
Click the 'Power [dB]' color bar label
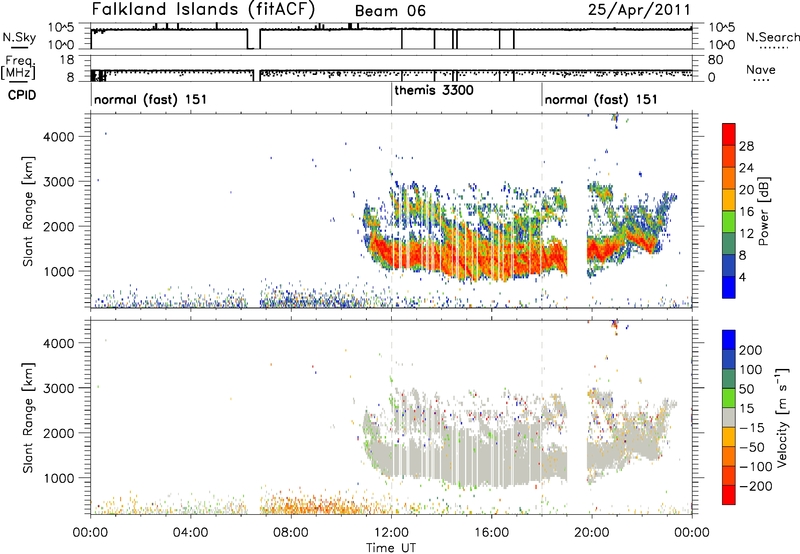click(x=764, y=211)
